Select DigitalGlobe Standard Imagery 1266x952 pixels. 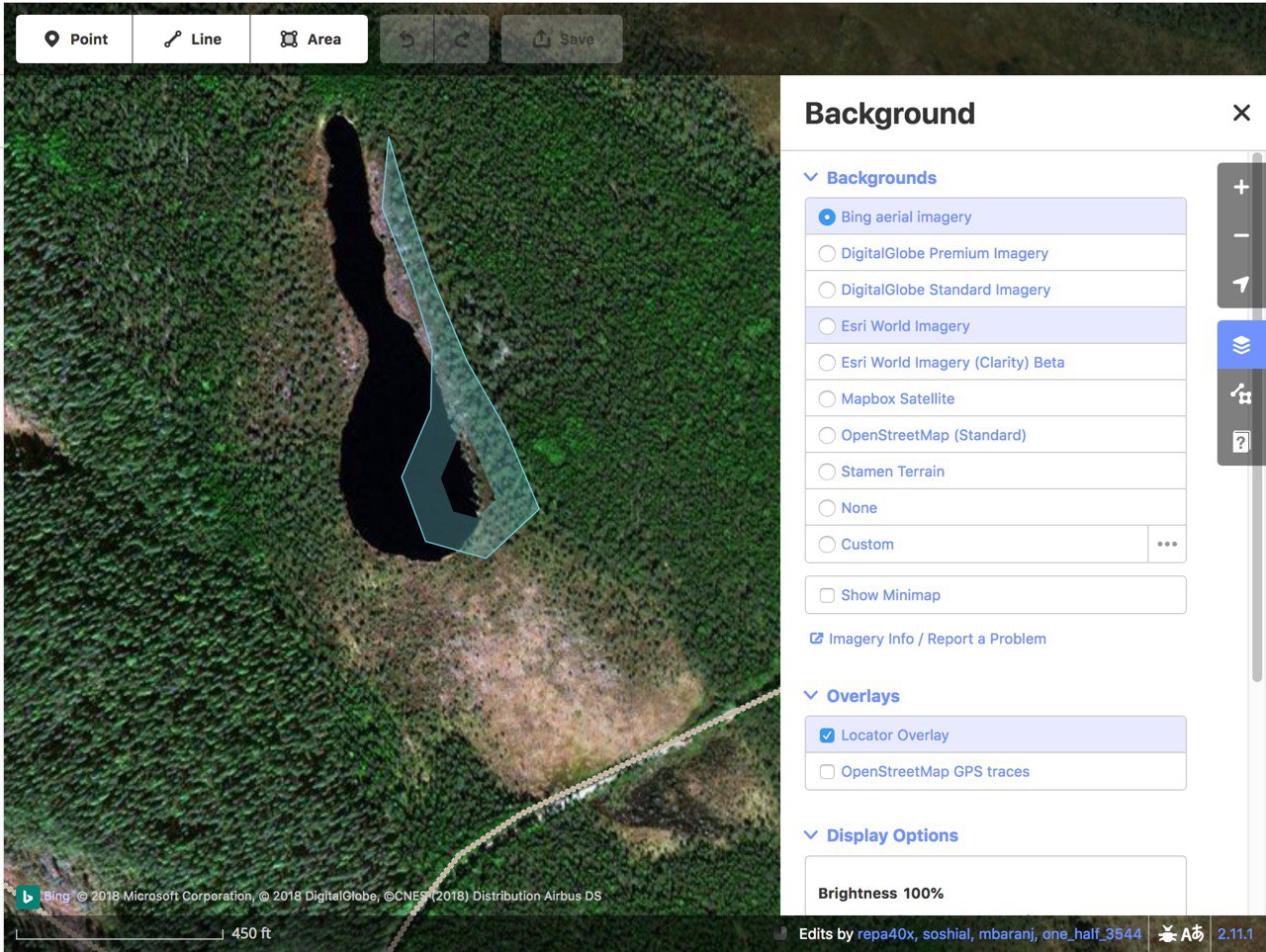[995, 290]
